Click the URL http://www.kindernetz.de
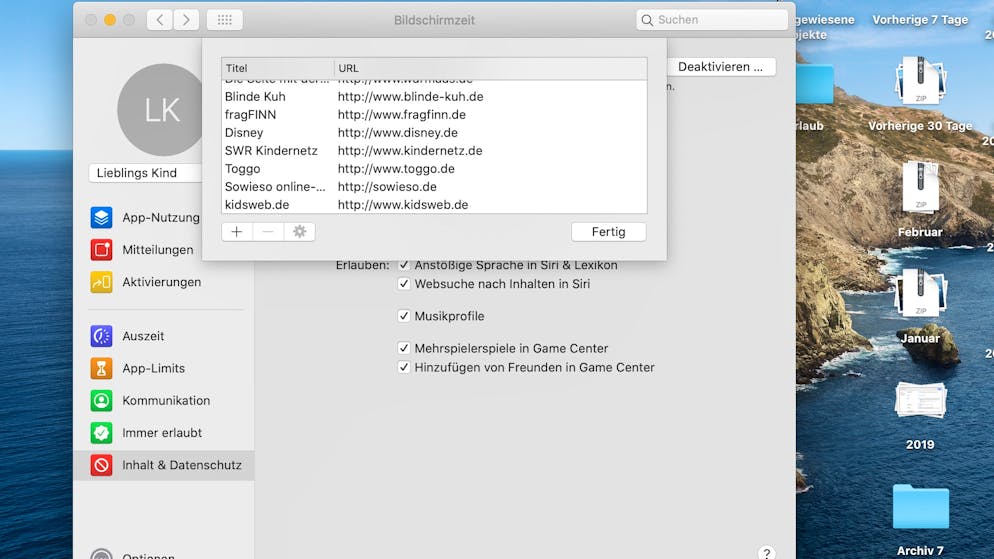This screenshot has width=994, height=559. pos(410,151)
